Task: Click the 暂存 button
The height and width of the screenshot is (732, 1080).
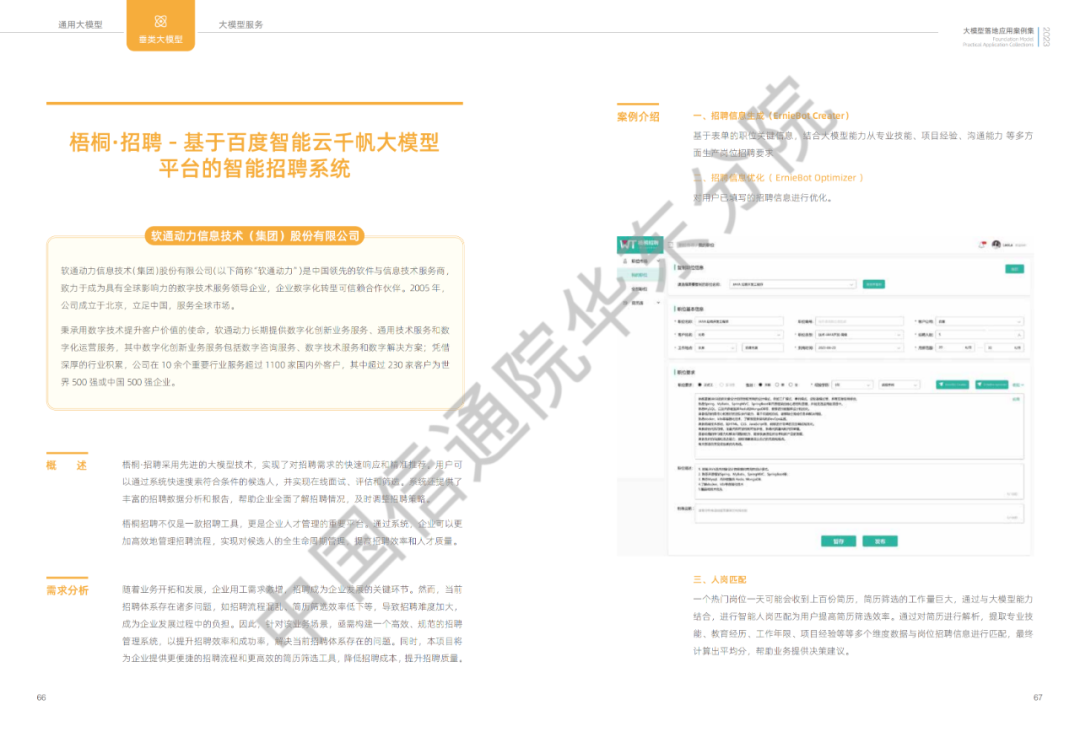Action: pyautogui.click(x=838, y=541)
